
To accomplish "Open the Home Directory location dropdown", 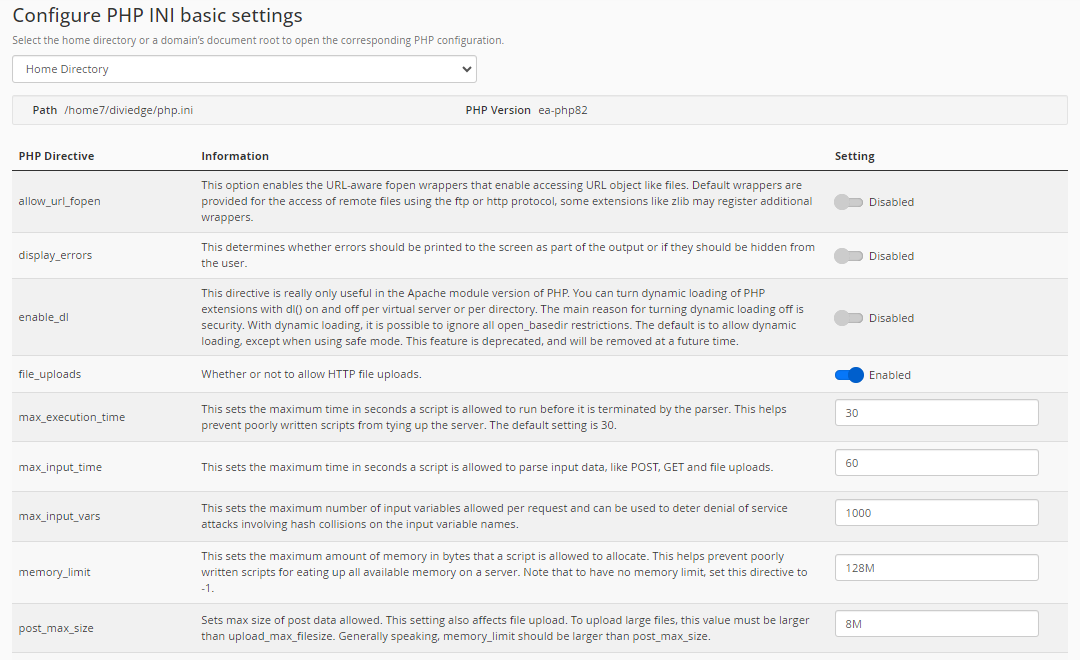I will click(244, 69).
